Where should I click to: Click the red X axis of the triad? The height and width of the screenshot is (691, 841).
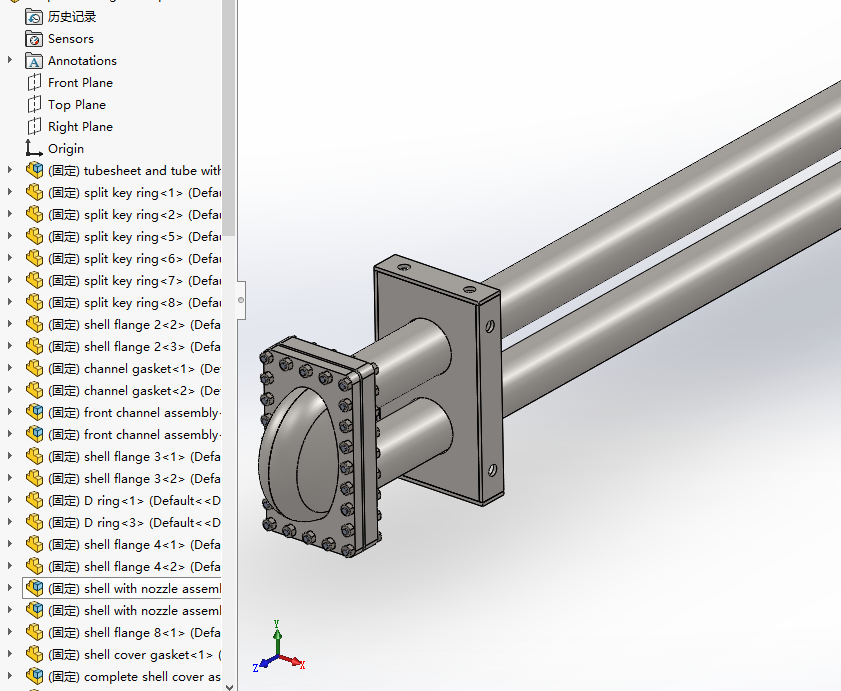[x=293, y=661]
